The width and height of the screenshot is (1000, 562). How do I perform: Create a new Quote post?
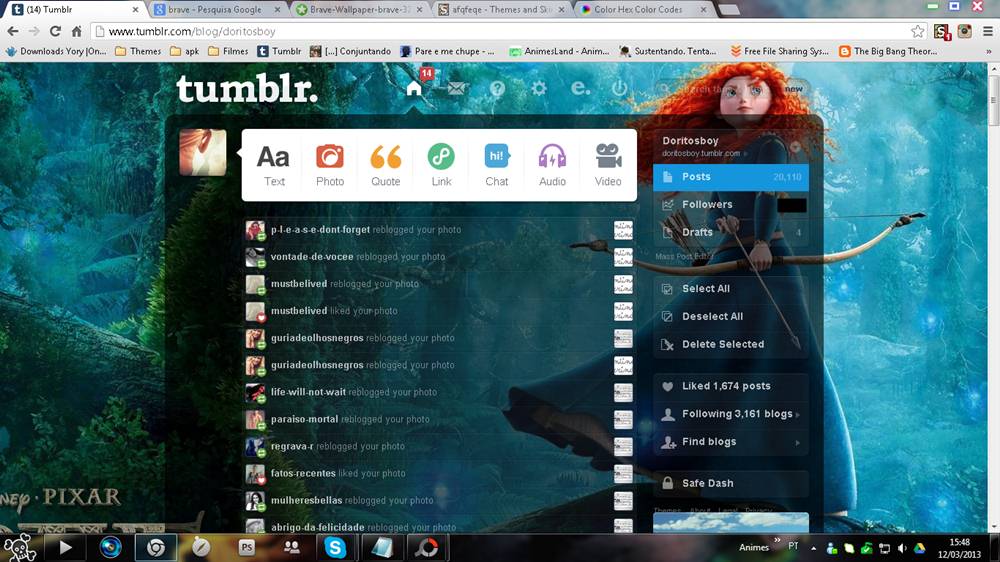pos(386,165)
